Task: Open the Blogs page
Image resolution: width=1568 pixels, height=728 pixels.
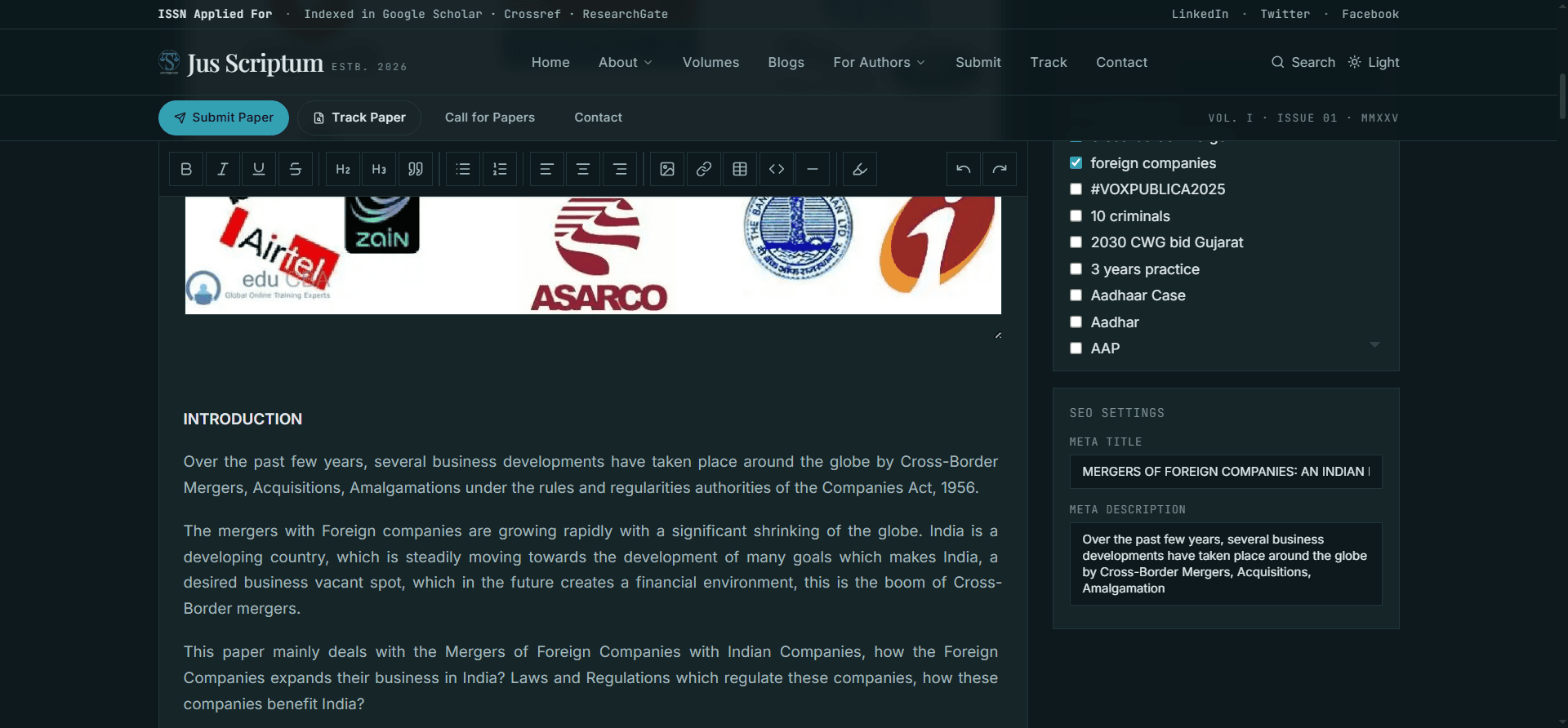Action: pos(786,62)
